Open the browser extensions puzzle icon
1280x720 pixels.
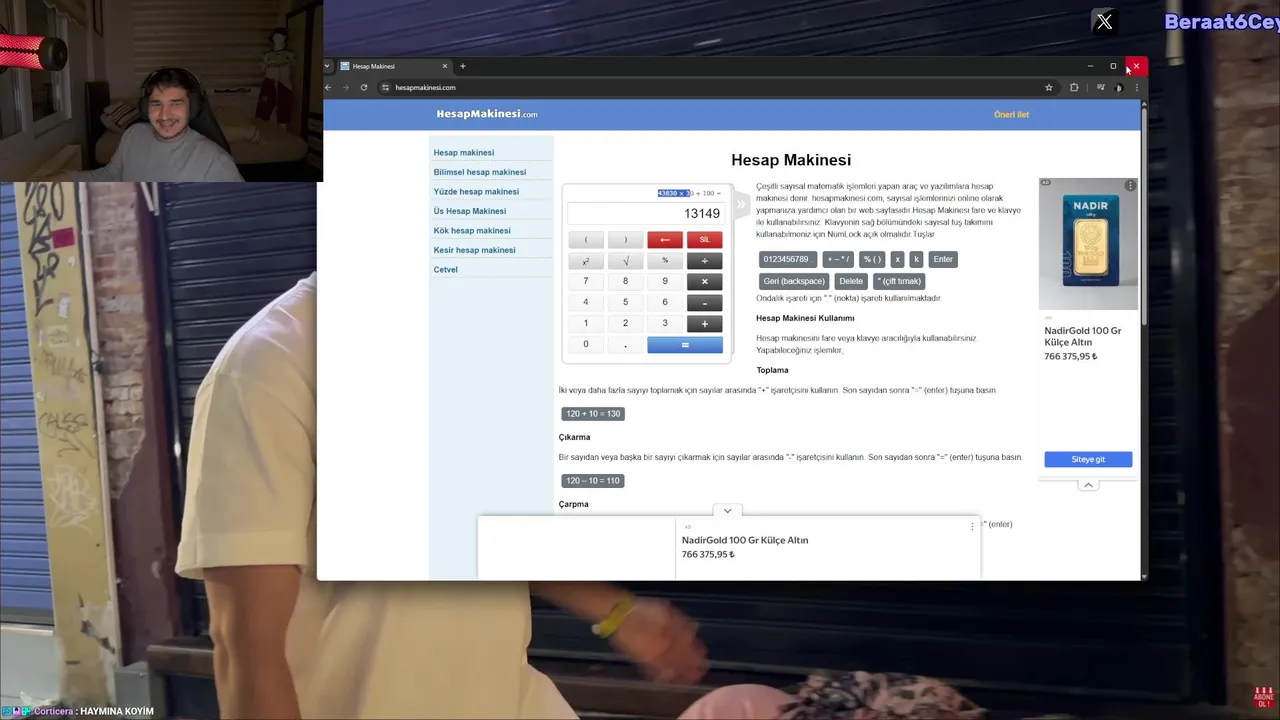(1074, 87)
